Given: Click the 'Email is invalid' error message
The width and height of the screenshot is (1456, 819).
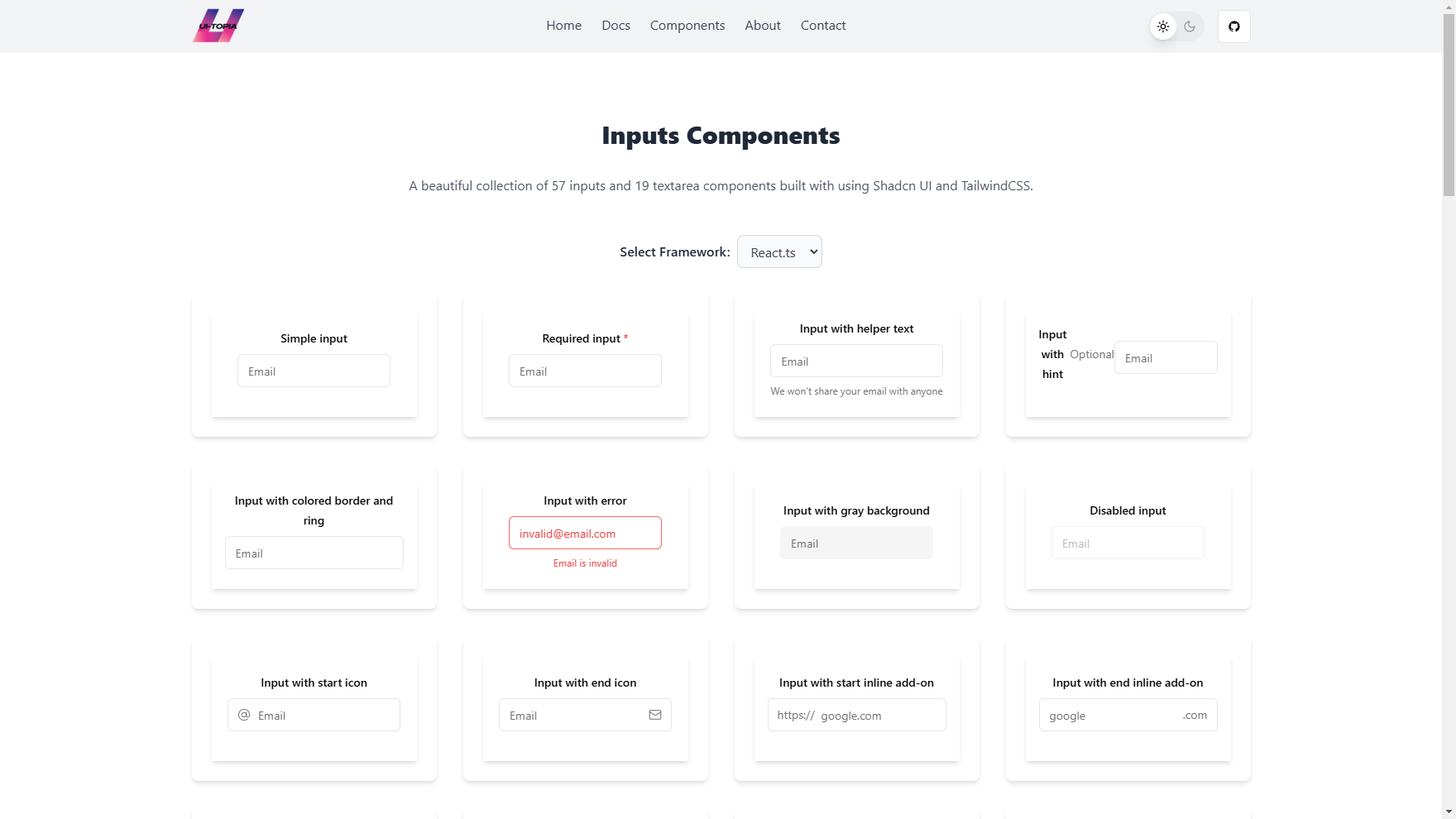Looking at the screenshot, I should [585, 563].
